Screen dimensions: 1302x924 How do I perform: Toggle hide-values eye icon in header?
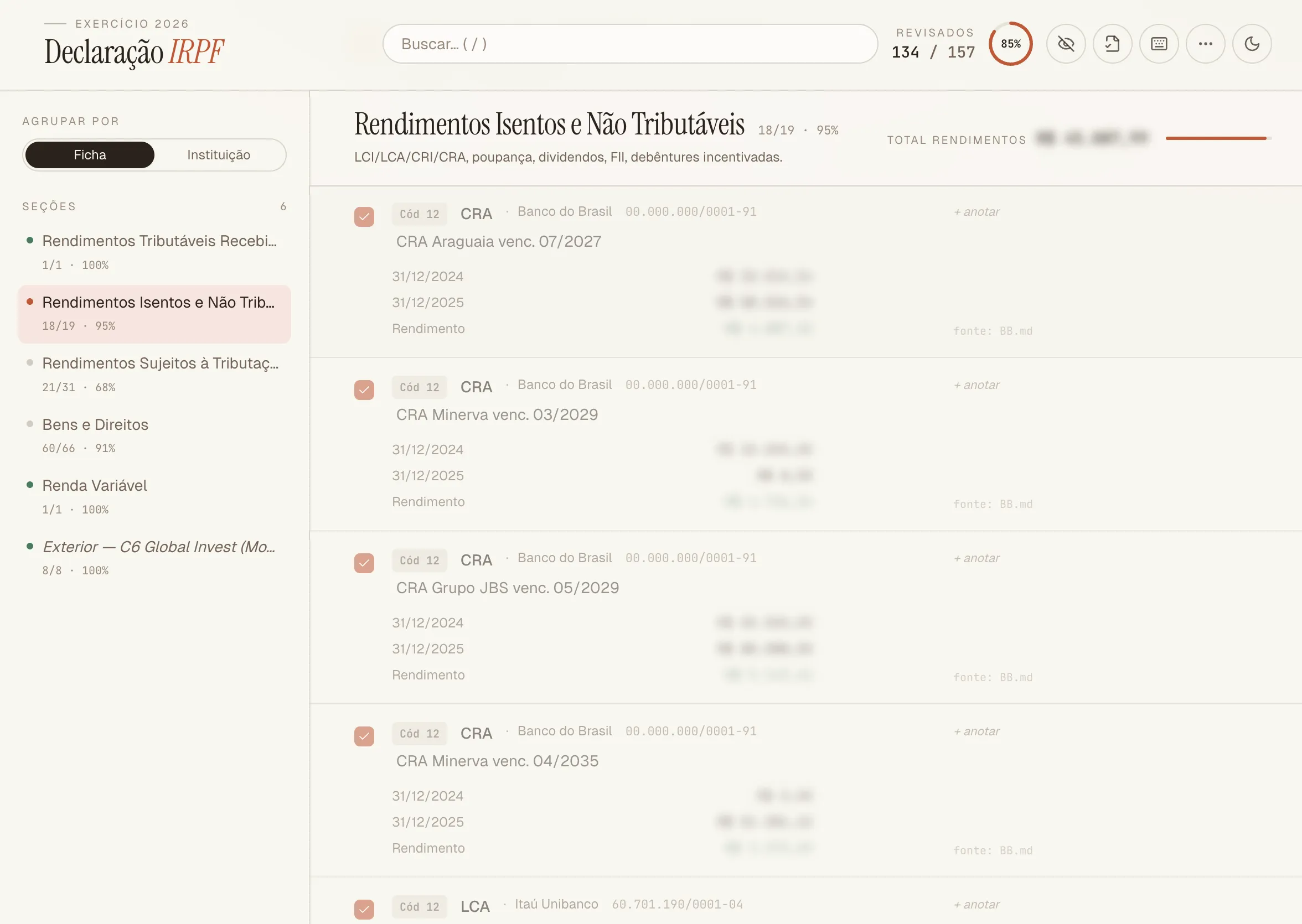[x=1066, y=44]
